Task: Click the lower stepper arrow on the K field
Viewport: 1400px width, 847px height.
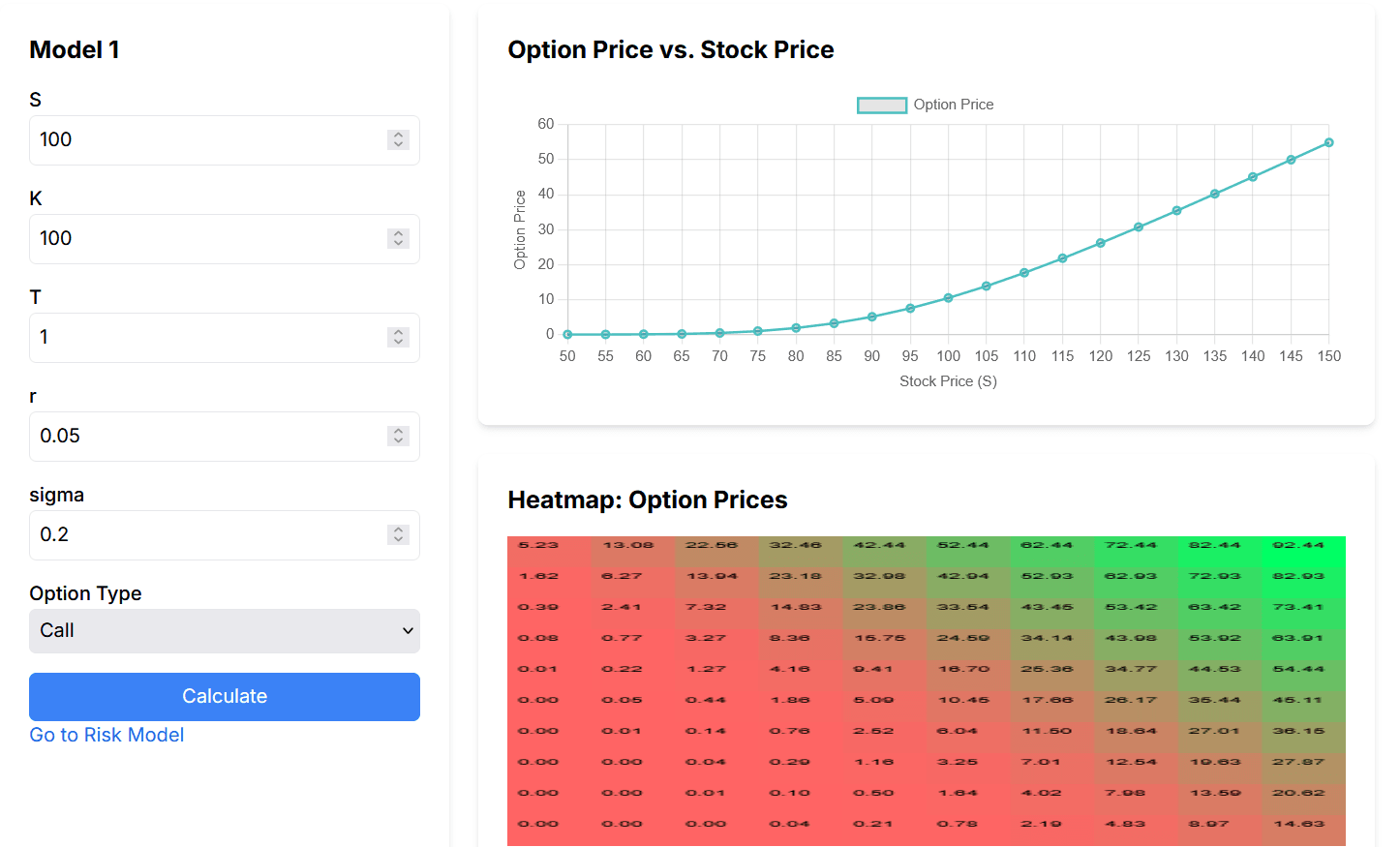Action: point(398,244)
